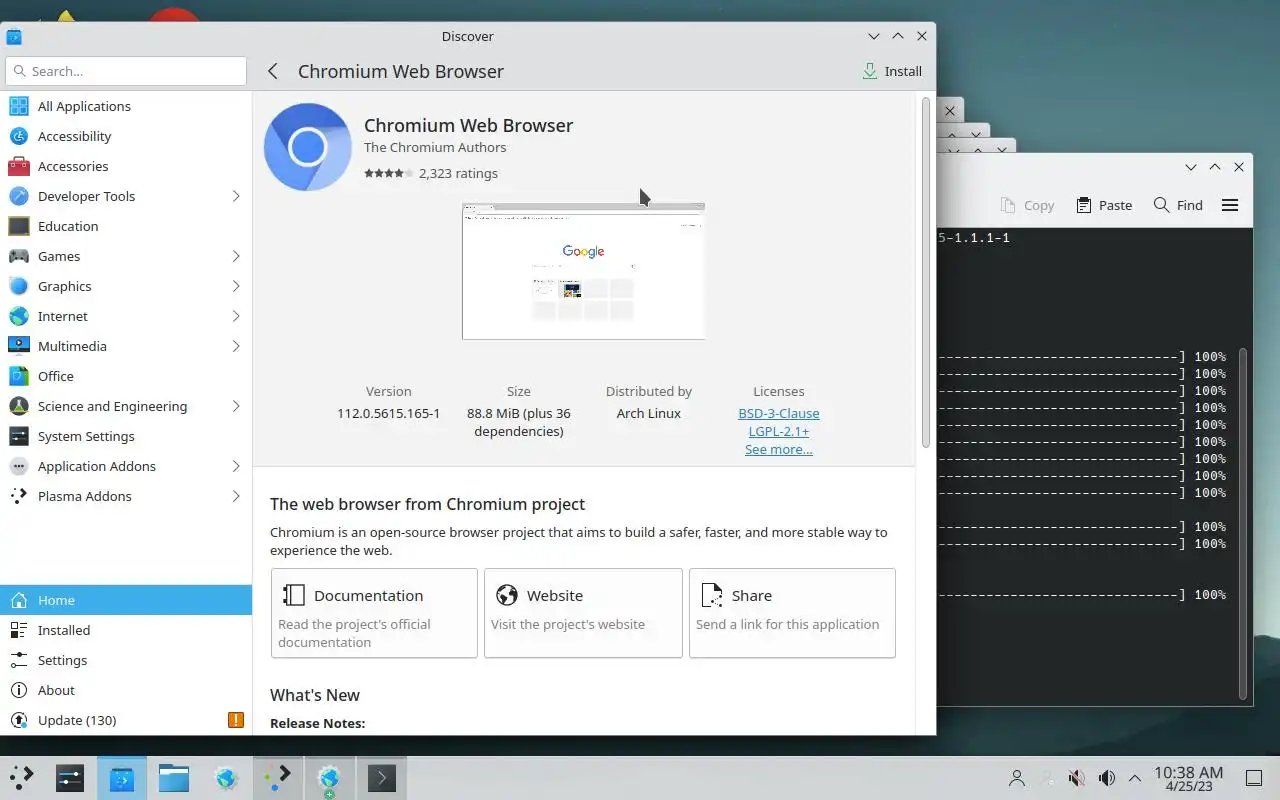The image size is (1280, 800).
Task: Click the user icon in system tray
Action: point(1017,778)
